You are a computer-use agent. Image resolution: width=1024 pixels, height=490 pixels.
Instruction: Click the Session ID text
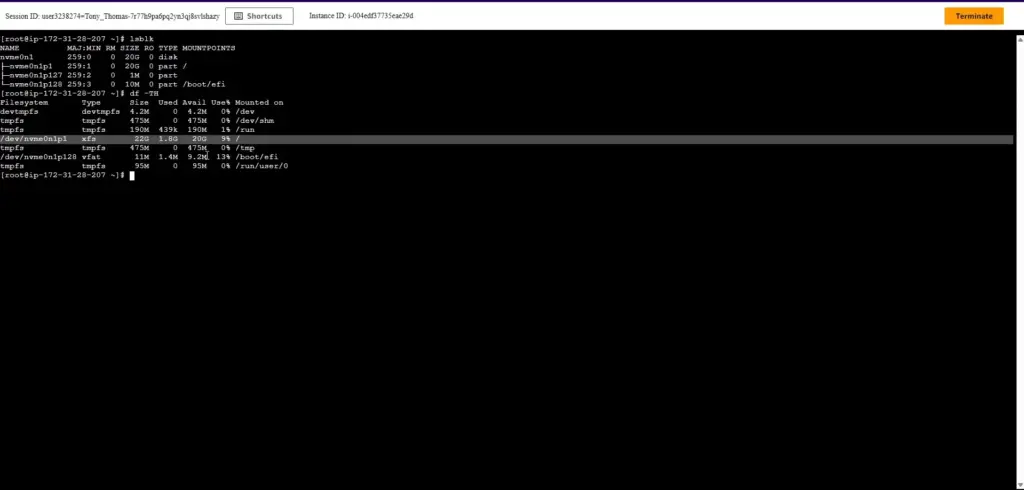(x=111, y=16)
